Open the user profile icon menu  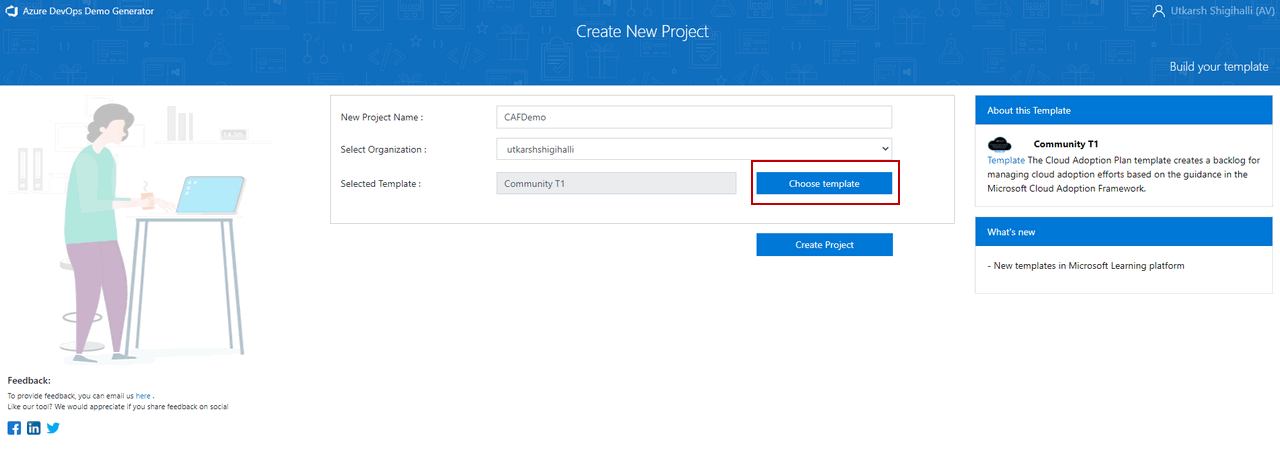(1159, 12)
